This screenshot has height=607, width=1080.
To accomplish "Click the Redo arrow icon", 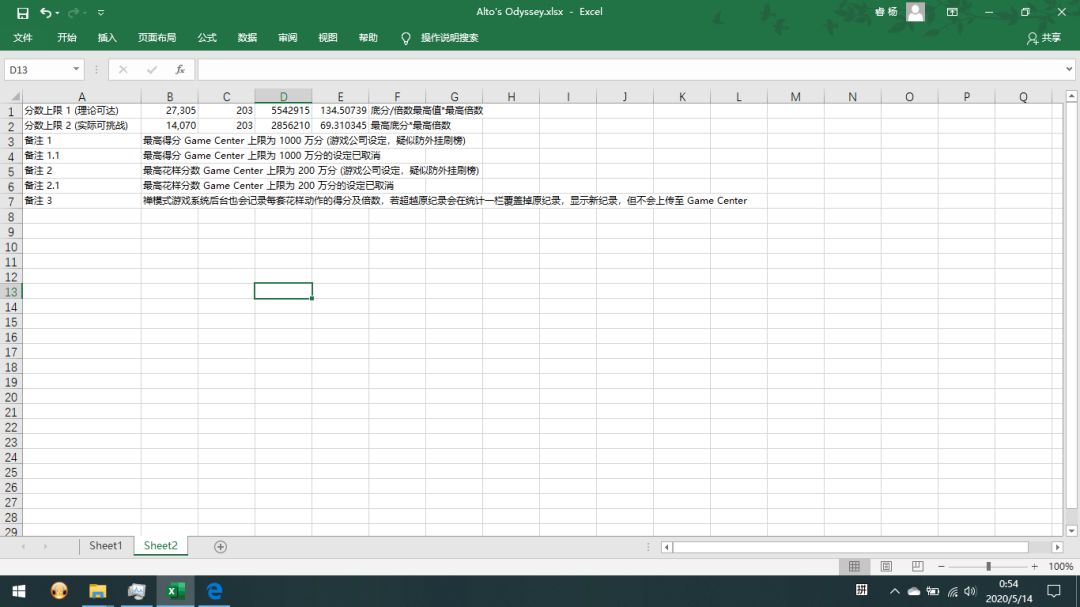I will pyautogui.click(x=73, y=12).
